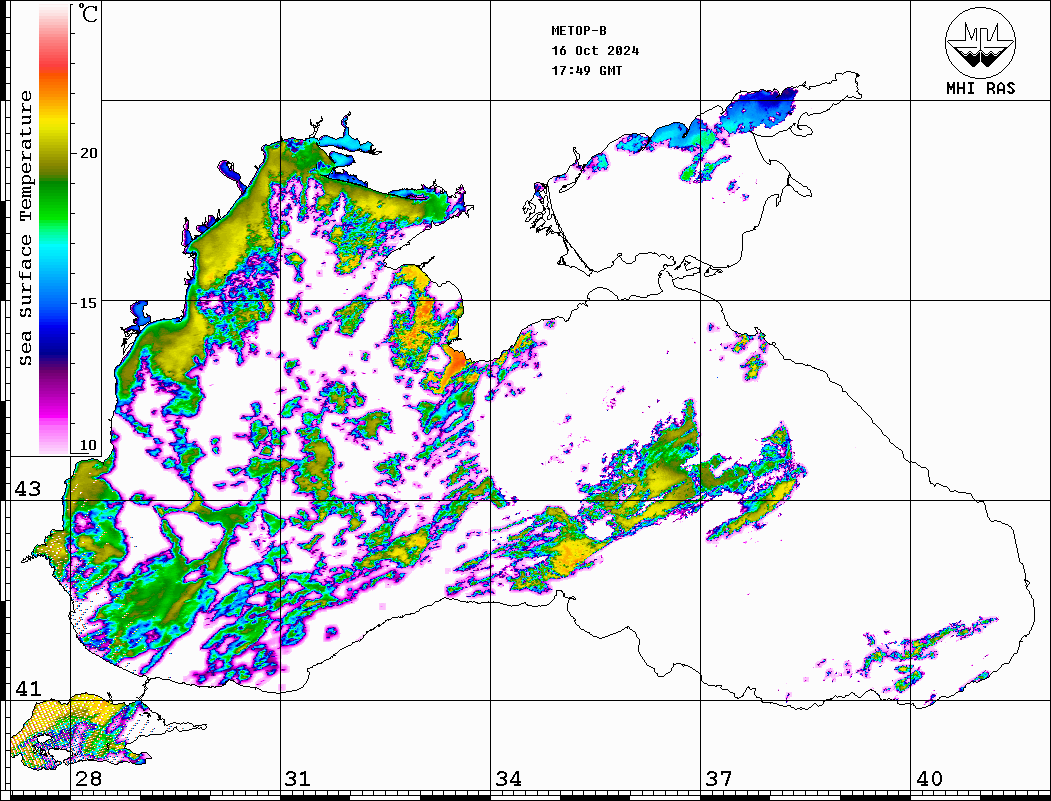Click longitude label 31
The height and width of the screenshot is (801, 1051).
pyautogui.click(x=298, y=778)
